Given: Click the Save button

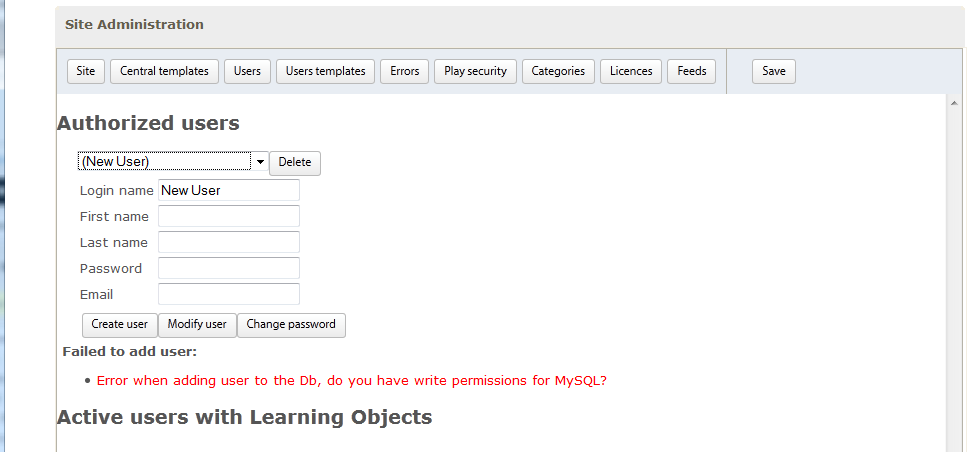Looking at the screenshot, I should pyautogui.click(x=774, y=71).
